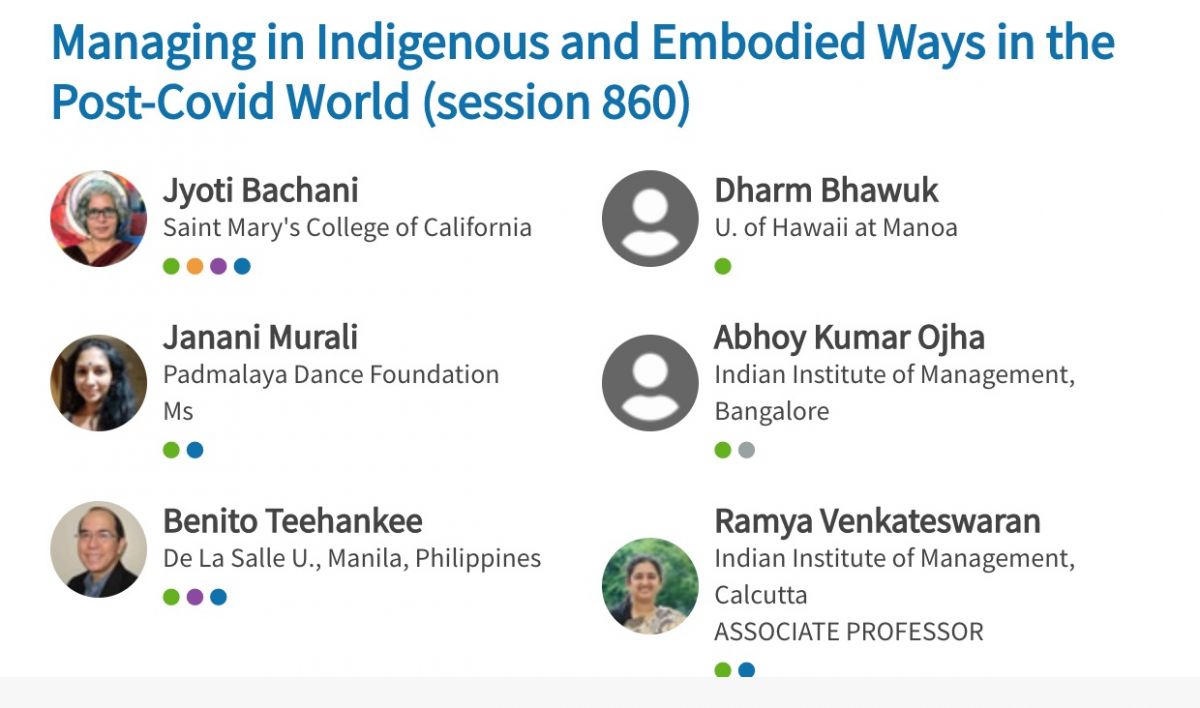Click the purple dot under Jyoti Bachani
The height and width of the screenshot is (708, 1200).
218,266
